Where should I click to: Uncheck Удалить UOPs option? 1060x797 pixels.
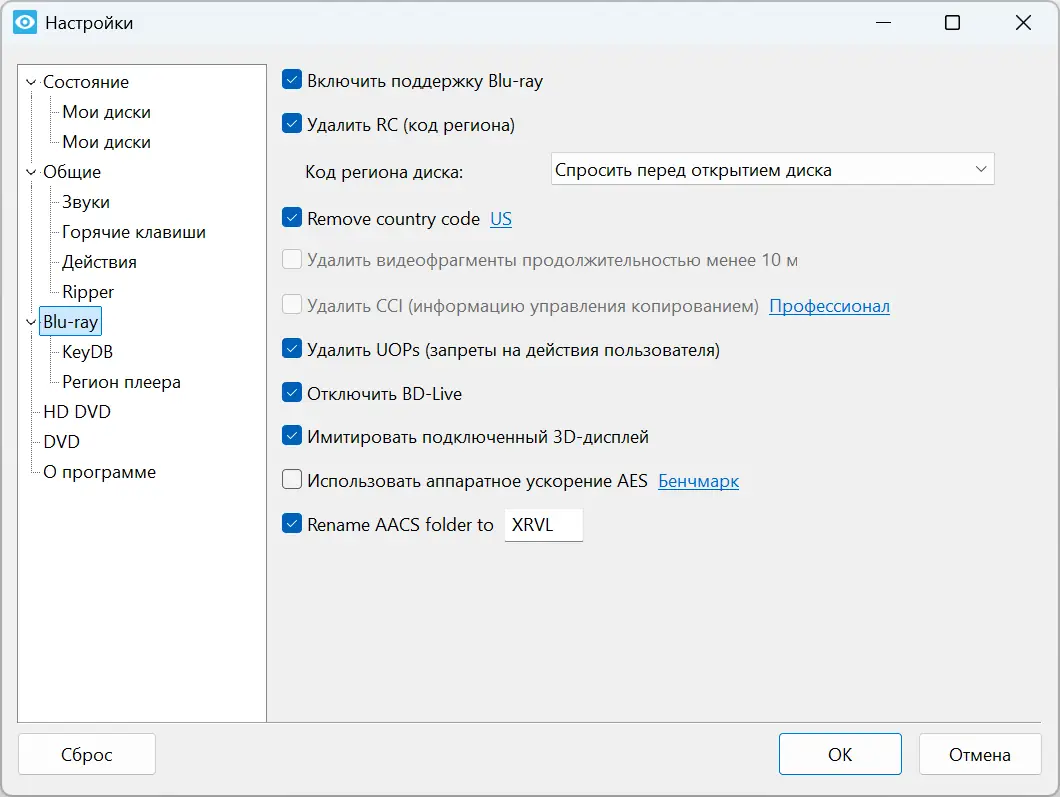coord(292,350)
